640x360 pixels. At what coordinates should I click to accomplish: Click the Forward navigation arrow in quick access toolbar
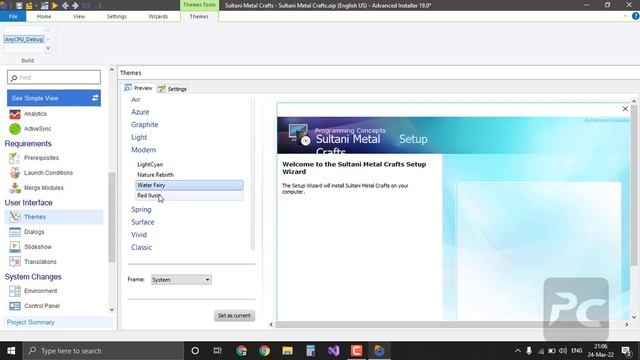coord(75,6)
